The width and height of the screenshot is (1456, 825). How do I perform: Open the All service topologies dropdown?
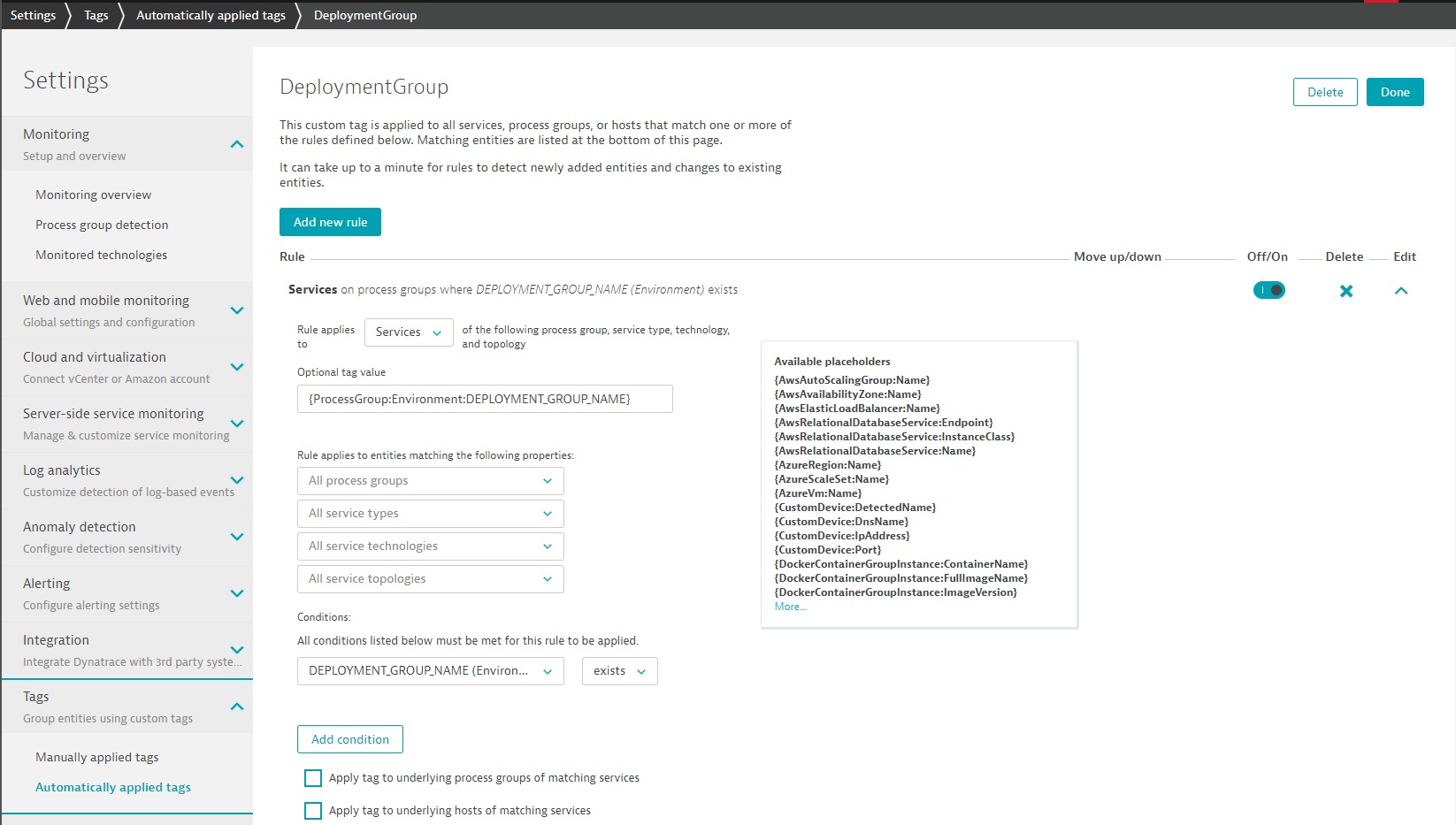coord(431,579)
